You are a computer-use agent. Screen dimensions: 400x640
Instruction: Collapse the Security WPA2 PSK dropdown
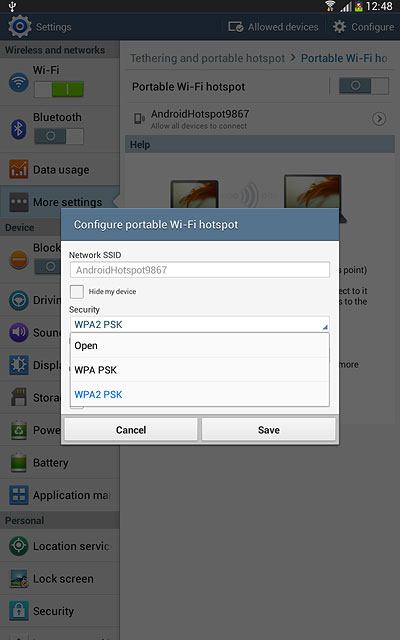200,324
